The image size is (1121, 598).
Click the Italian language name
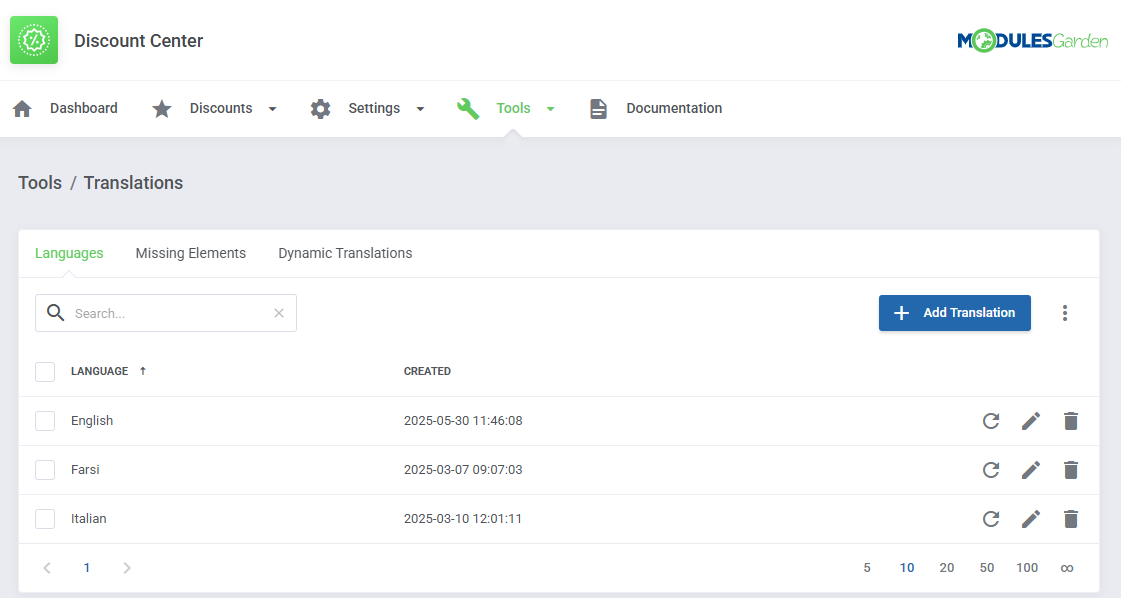(89, 519)
